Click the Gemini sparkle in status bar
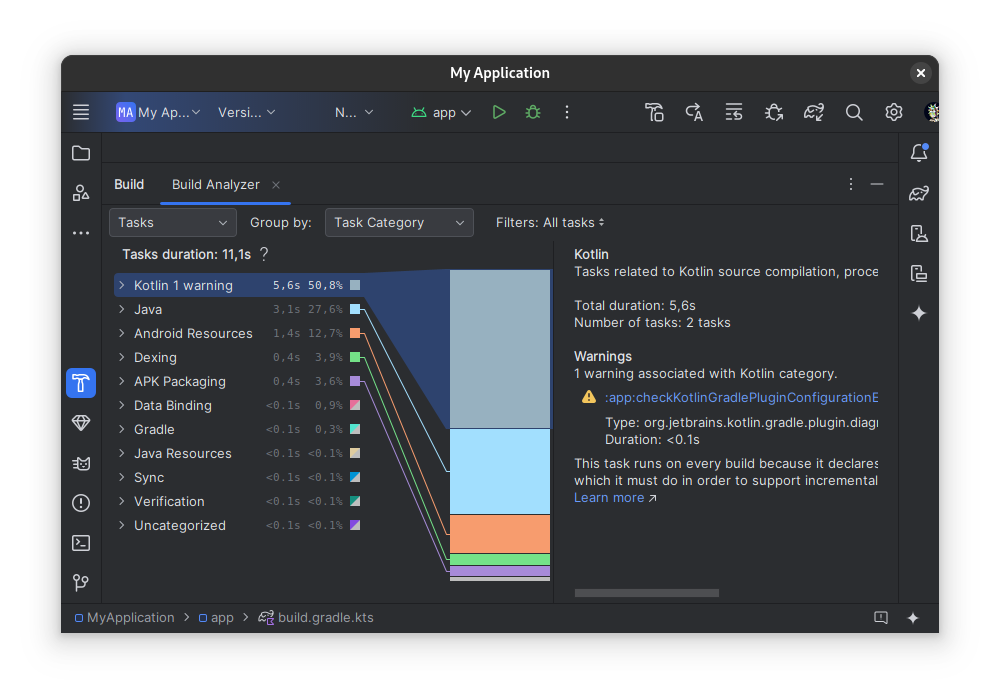1000x700 pixels. (913, 618)
